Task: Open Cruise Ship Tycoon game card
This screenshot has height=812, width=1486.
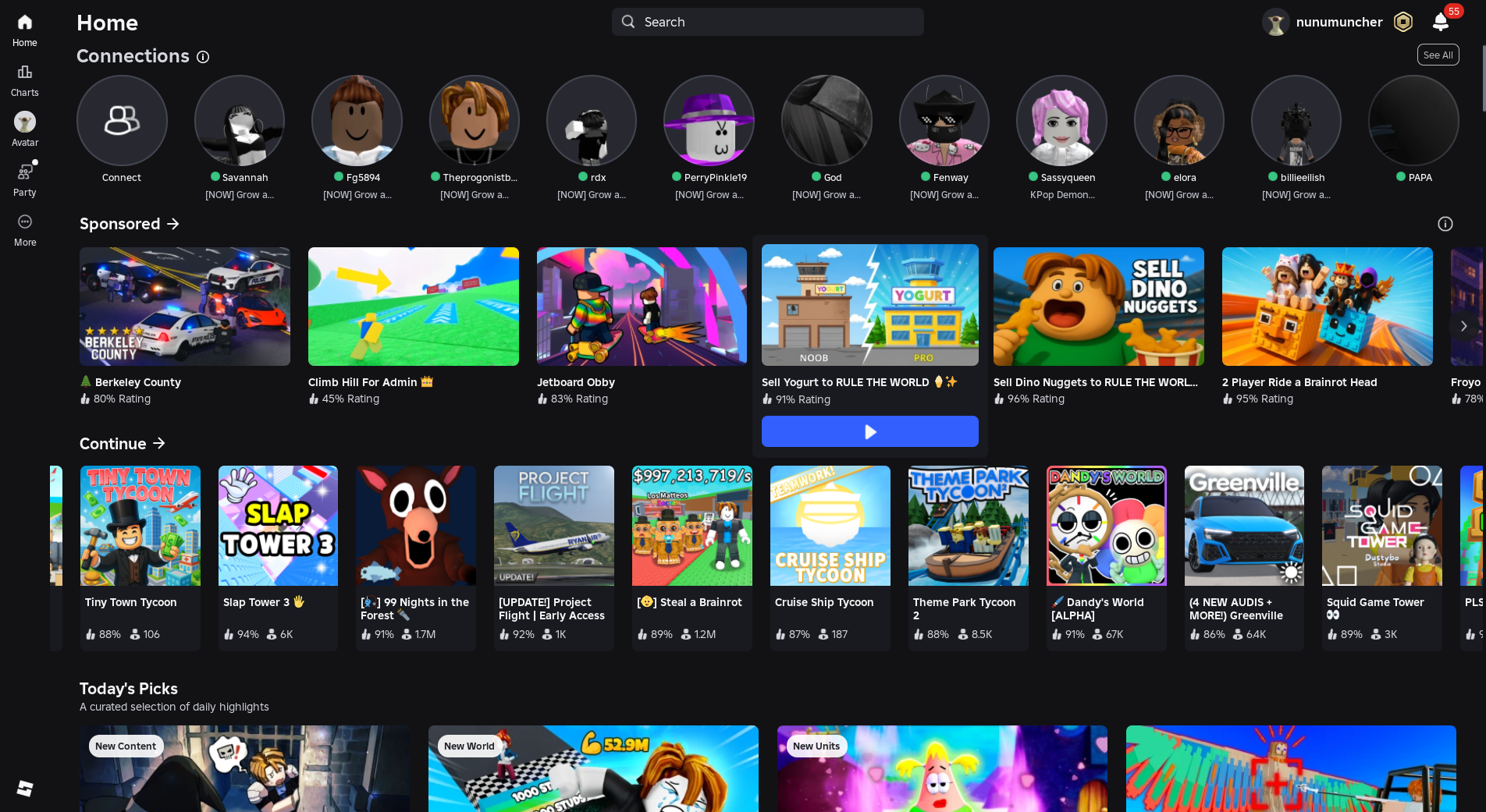Action: click(x=830, y=558)
